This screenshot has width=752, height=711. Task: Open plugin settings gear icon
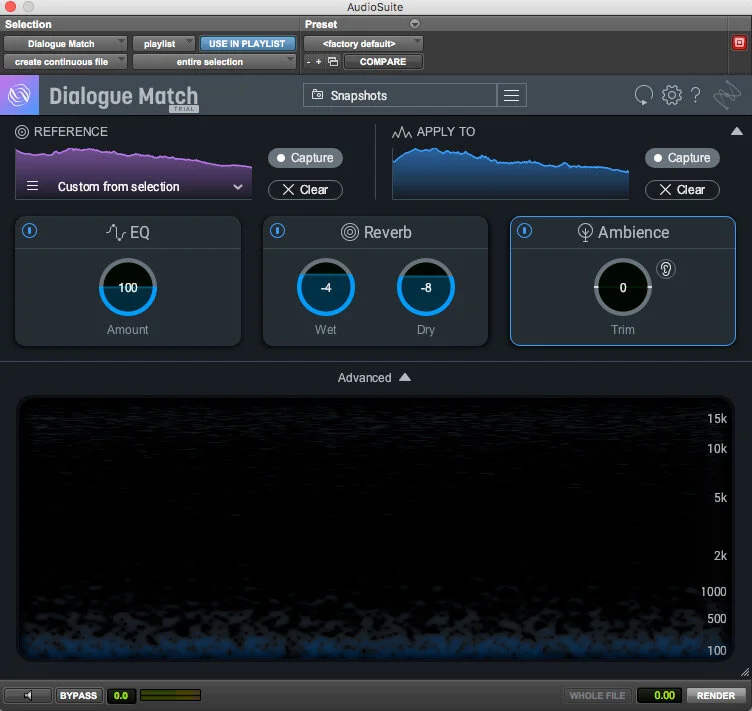click(x=671, y=95)
